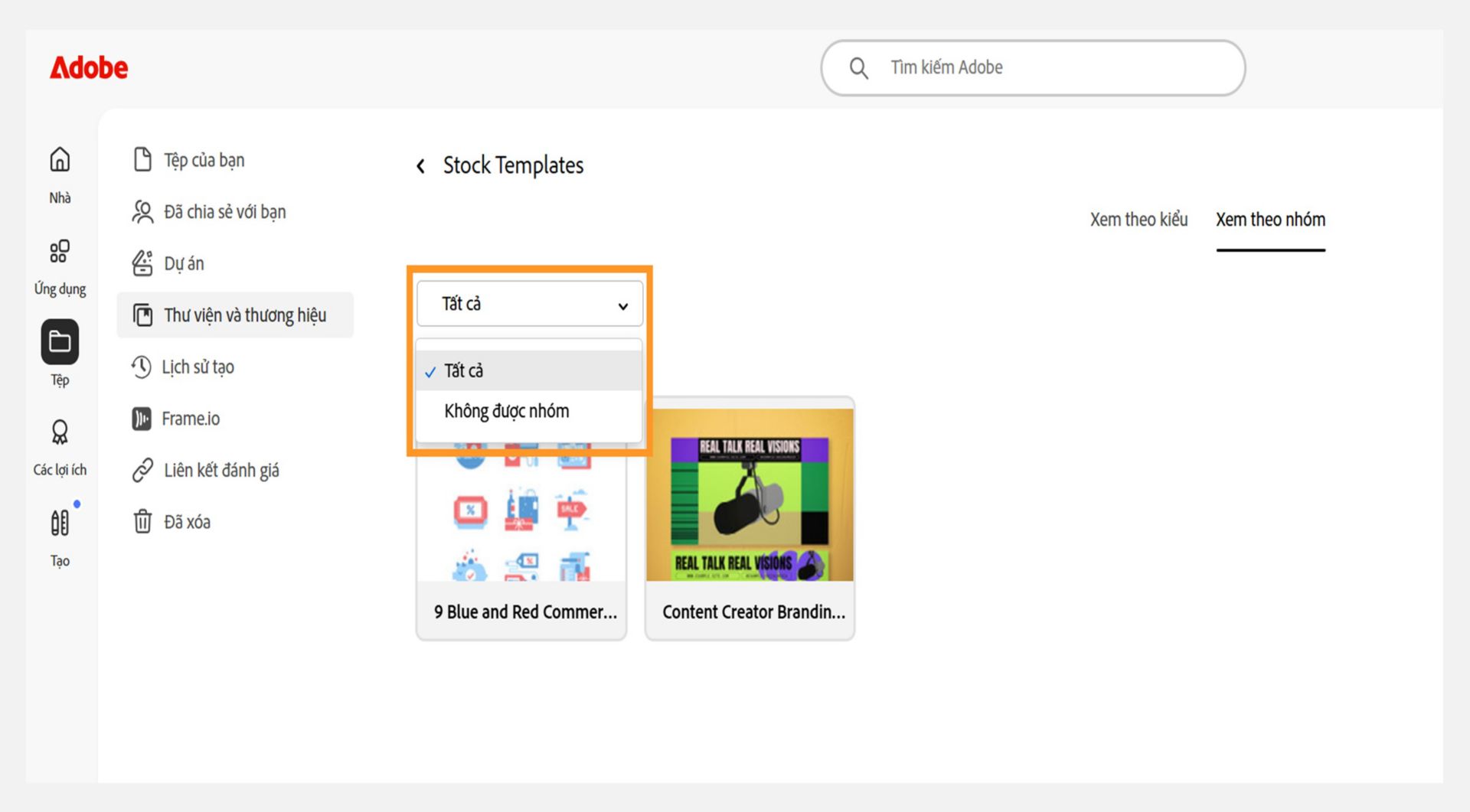Open the 9 Blue and Red Commer... thumbnail
The height and width of the screenshot is (812, 1470).
[521, 513]
